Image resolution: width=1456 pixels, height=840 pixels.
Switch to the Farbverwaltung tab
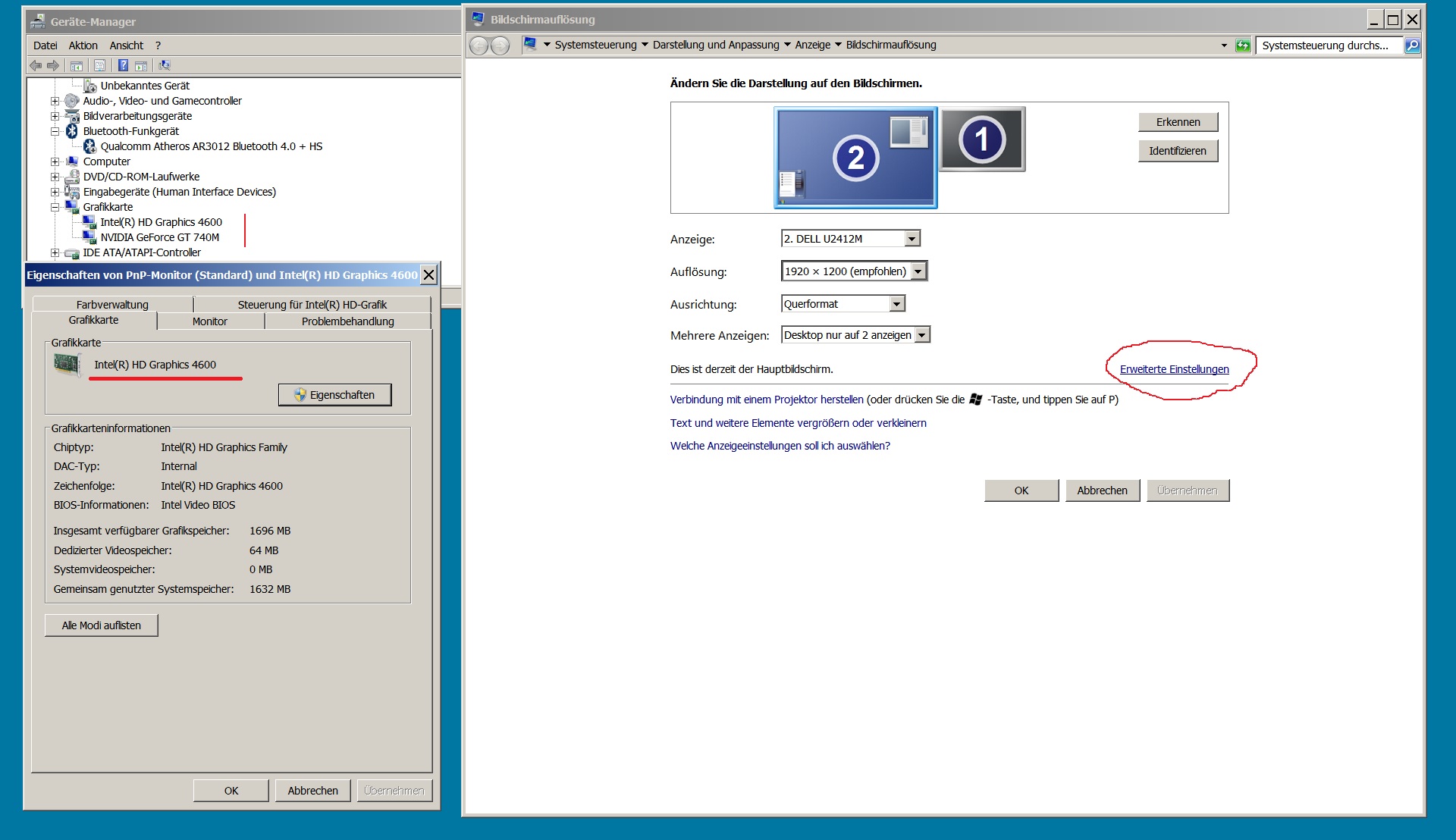(112, 305)
